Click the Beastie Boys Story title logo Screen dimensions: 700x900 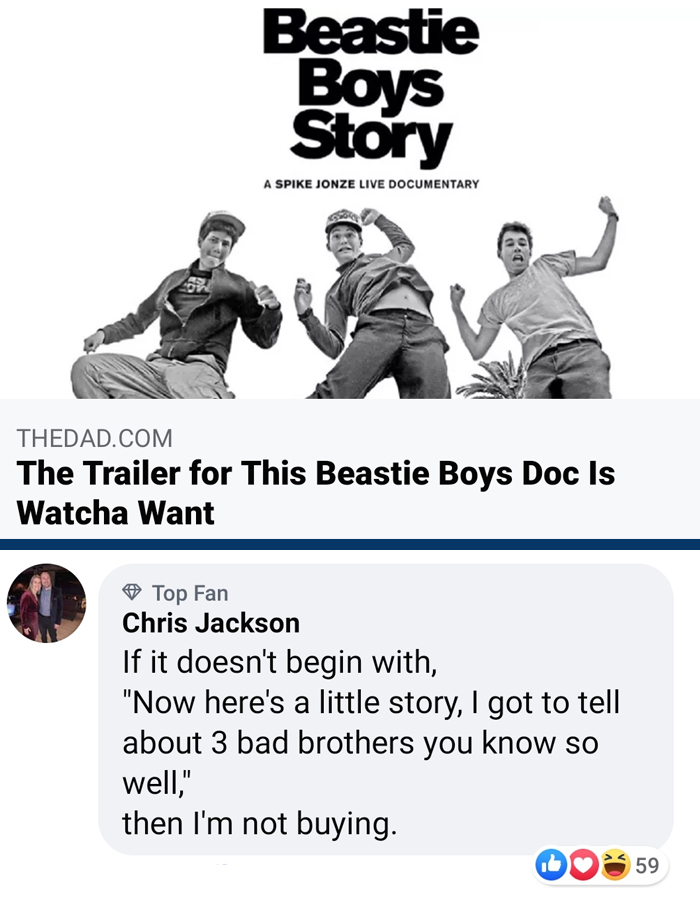(371, 86)
